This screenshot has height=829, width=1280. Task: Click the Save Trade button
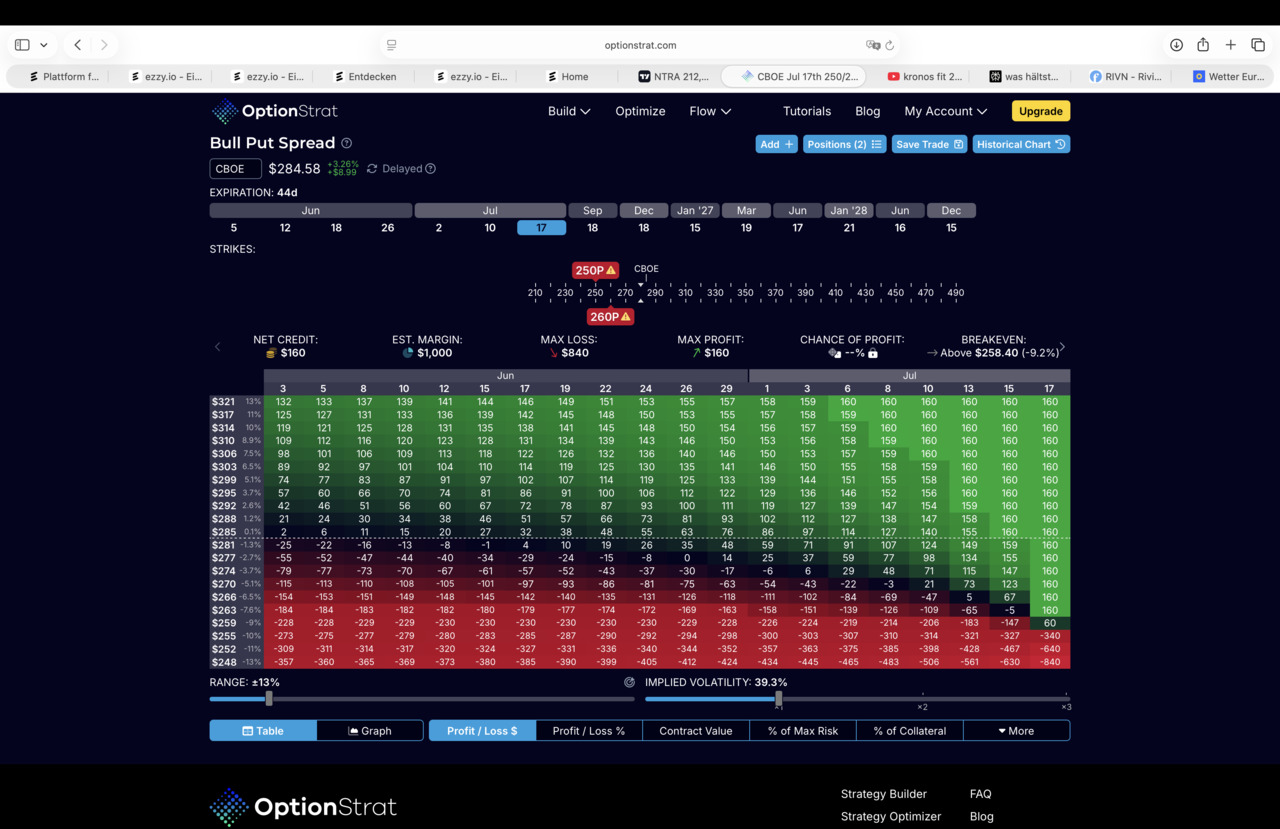930,144
